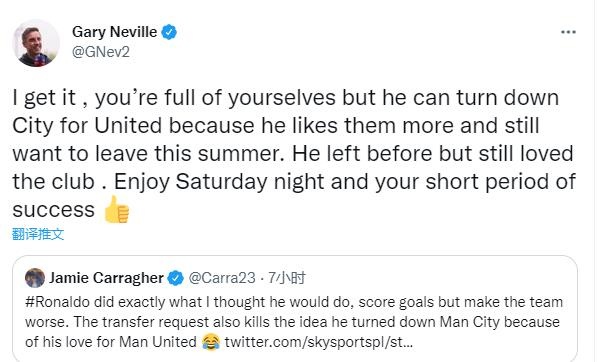Click the Gary Neville display name
Image resolution: width=598 pixels, height=362 pixels.
tap(114, 32)
